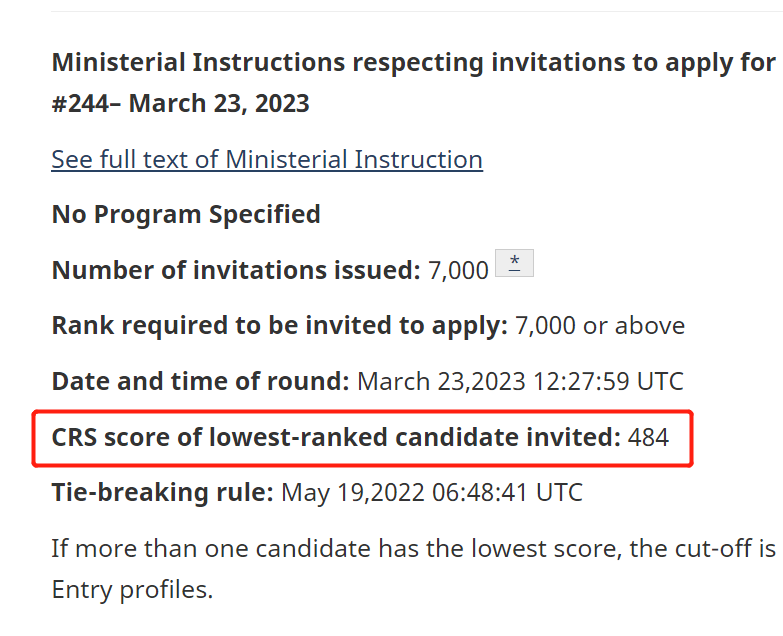The image size is (783, 636).
Task: Click the CRS score of lowest-ranked candidate label
Action: coord(336,437)
